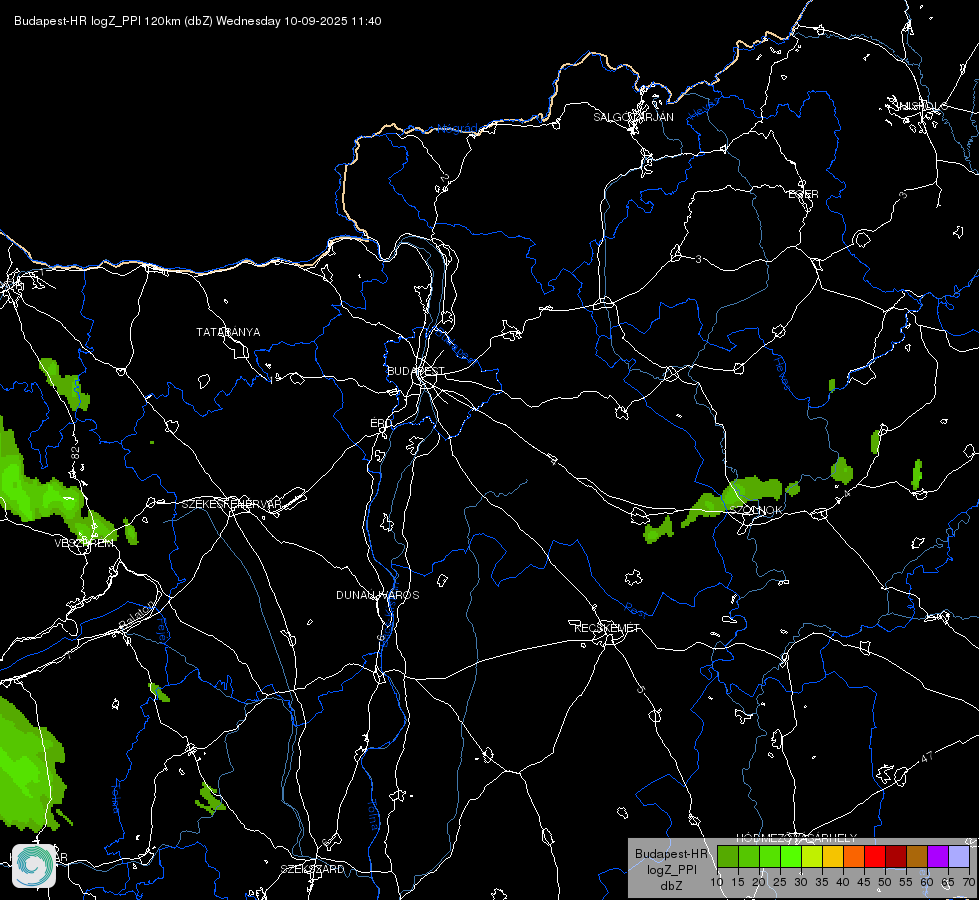Click the legend 'dbZ' unit label
This screenshot has height=900, width=979.
click(x=671, y=886)
